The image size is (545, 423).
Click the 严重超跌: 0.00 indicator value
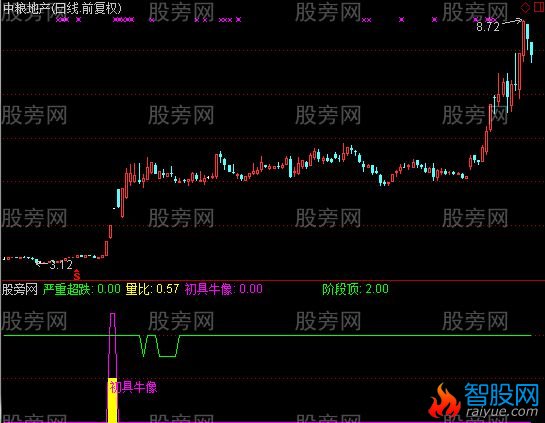click(82, 289)
